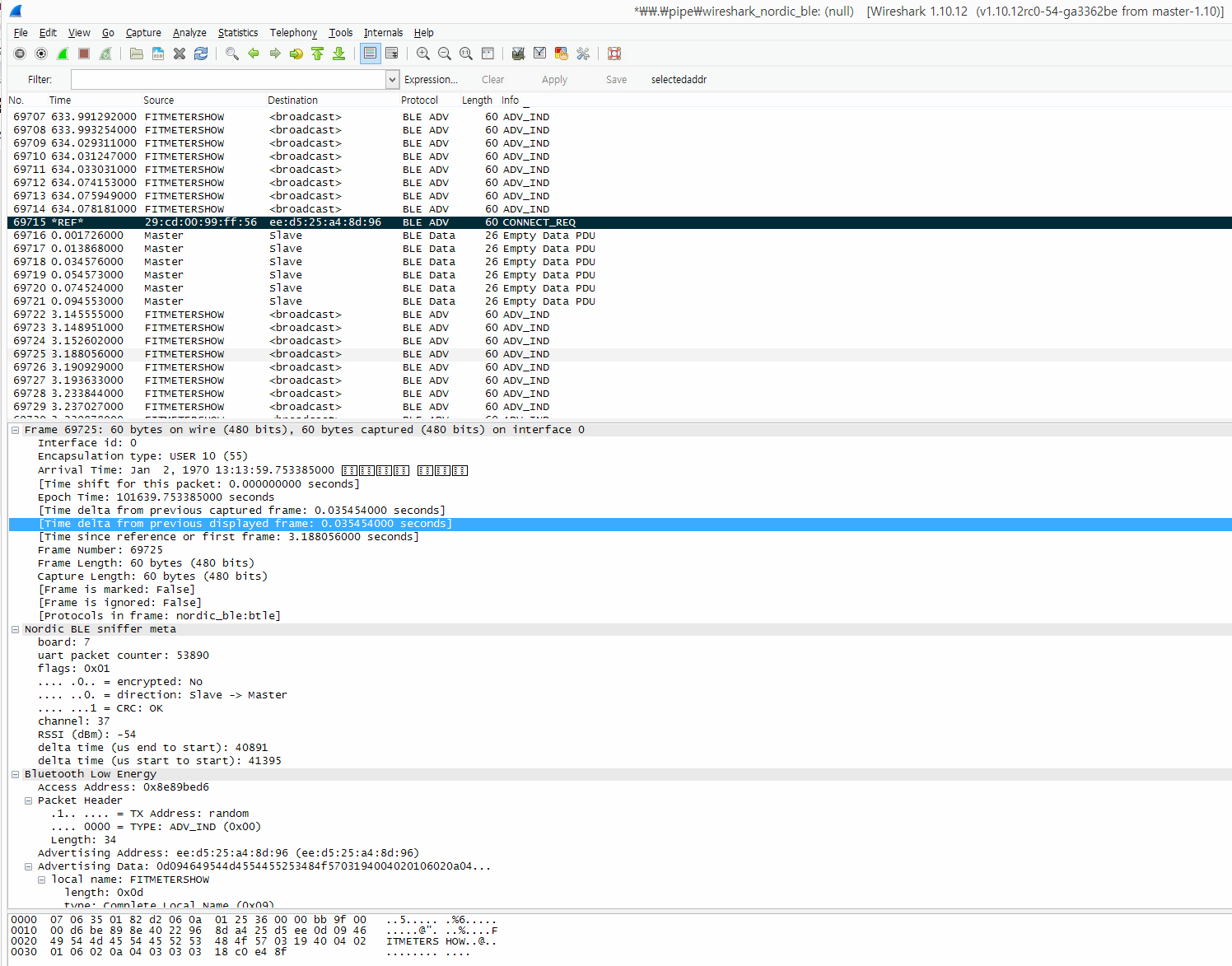Select the channel: 37 line
1232x966 pixels.
[73, 721]
